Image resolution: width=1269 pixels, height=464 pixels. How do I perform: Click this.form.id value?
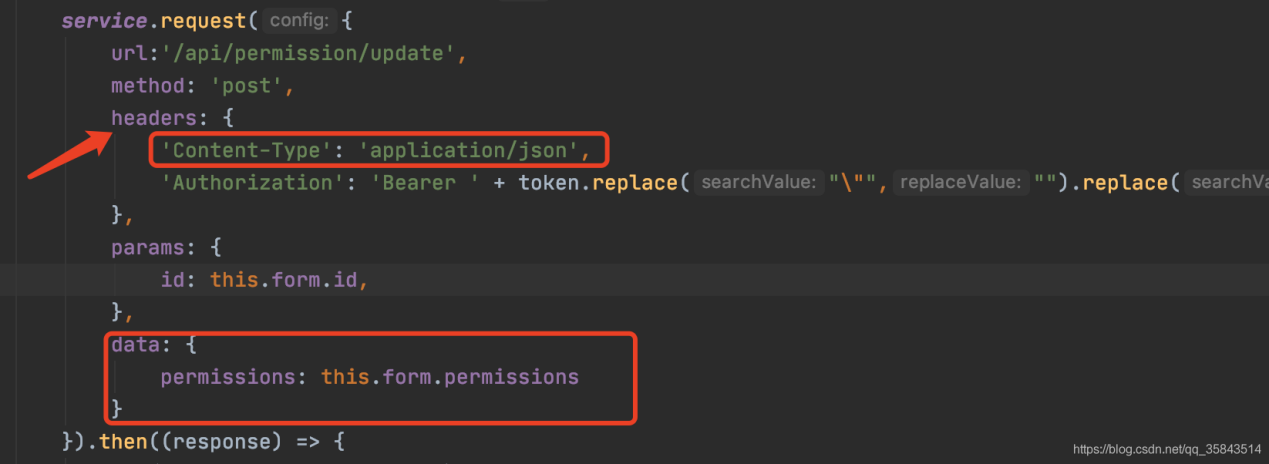[x=283, y=280]
